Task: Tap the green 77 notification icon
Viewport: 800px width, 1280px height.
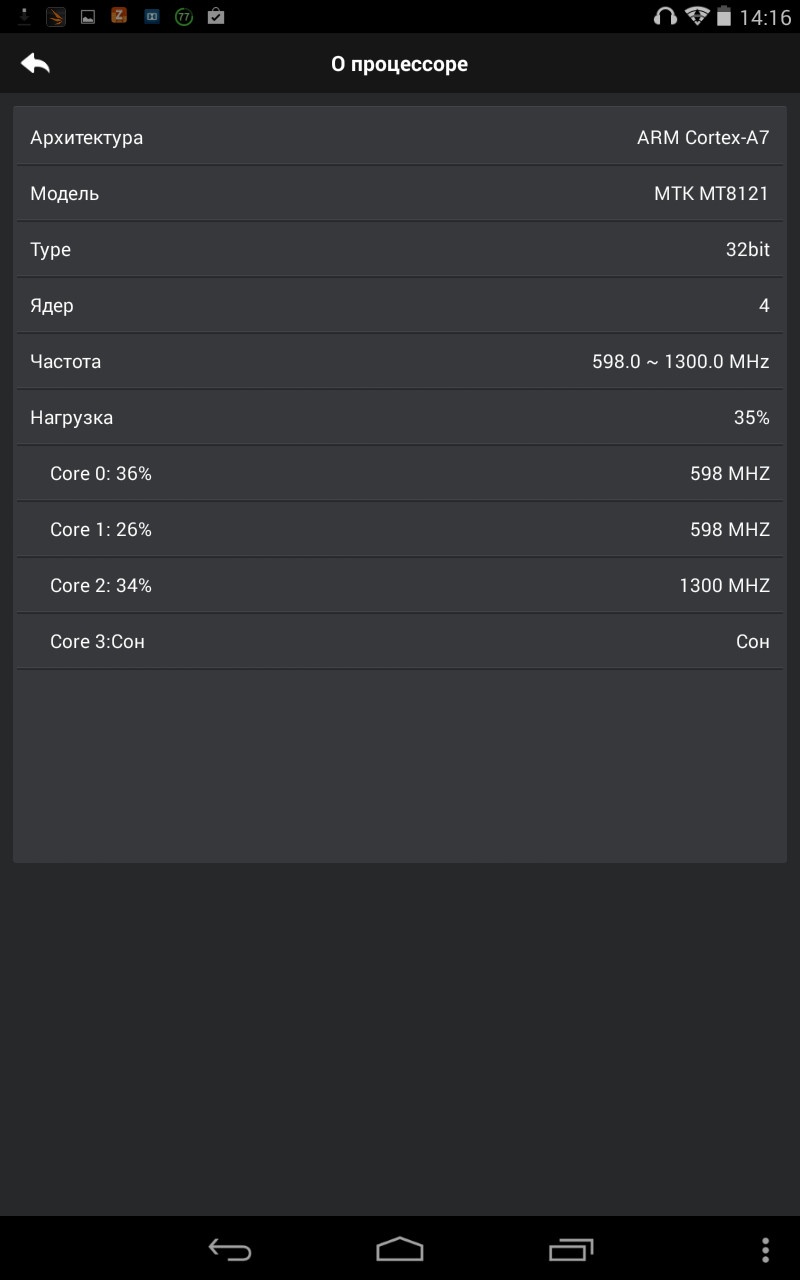Action: (184, 16)
